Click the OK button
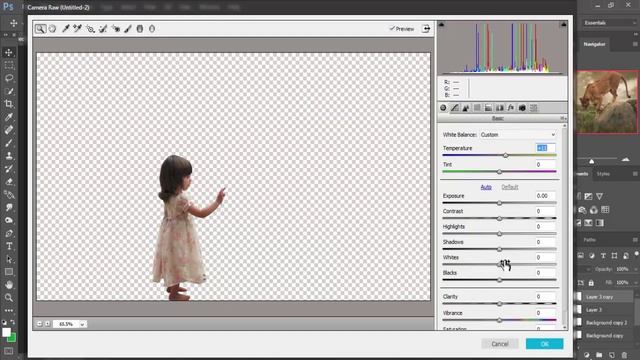This screenshot has width=640, height=360. (544, 344)
